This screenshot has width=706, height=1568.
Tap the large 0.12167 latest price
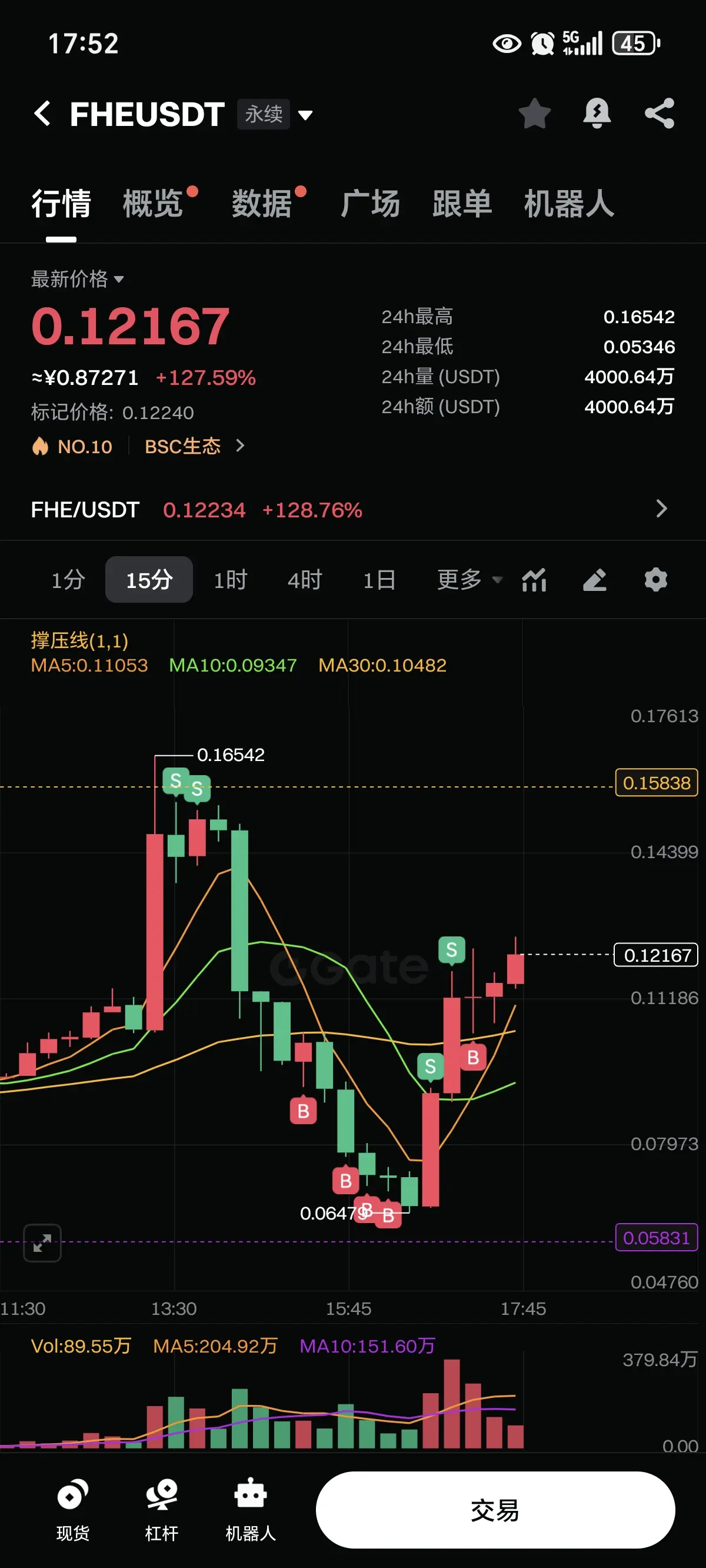point(130,326)
